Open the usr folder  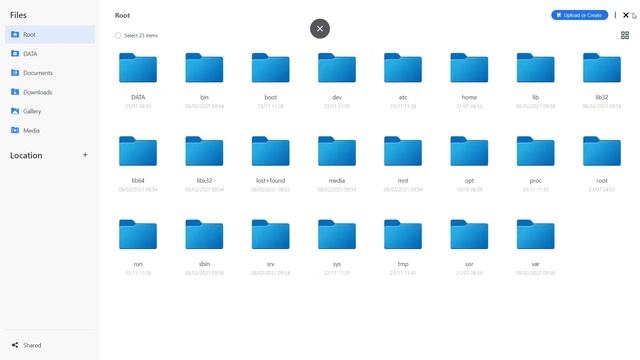click(469, 234)
